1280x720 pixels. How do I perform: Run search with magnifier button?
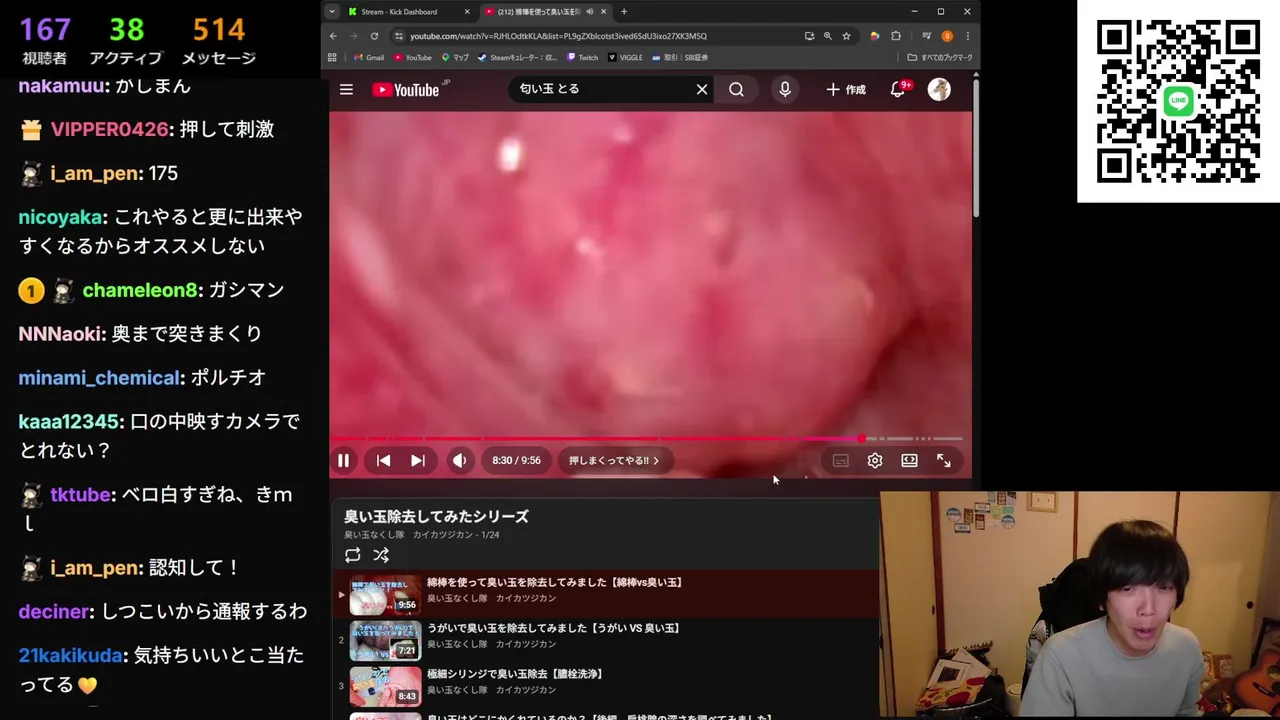point(736,89)
